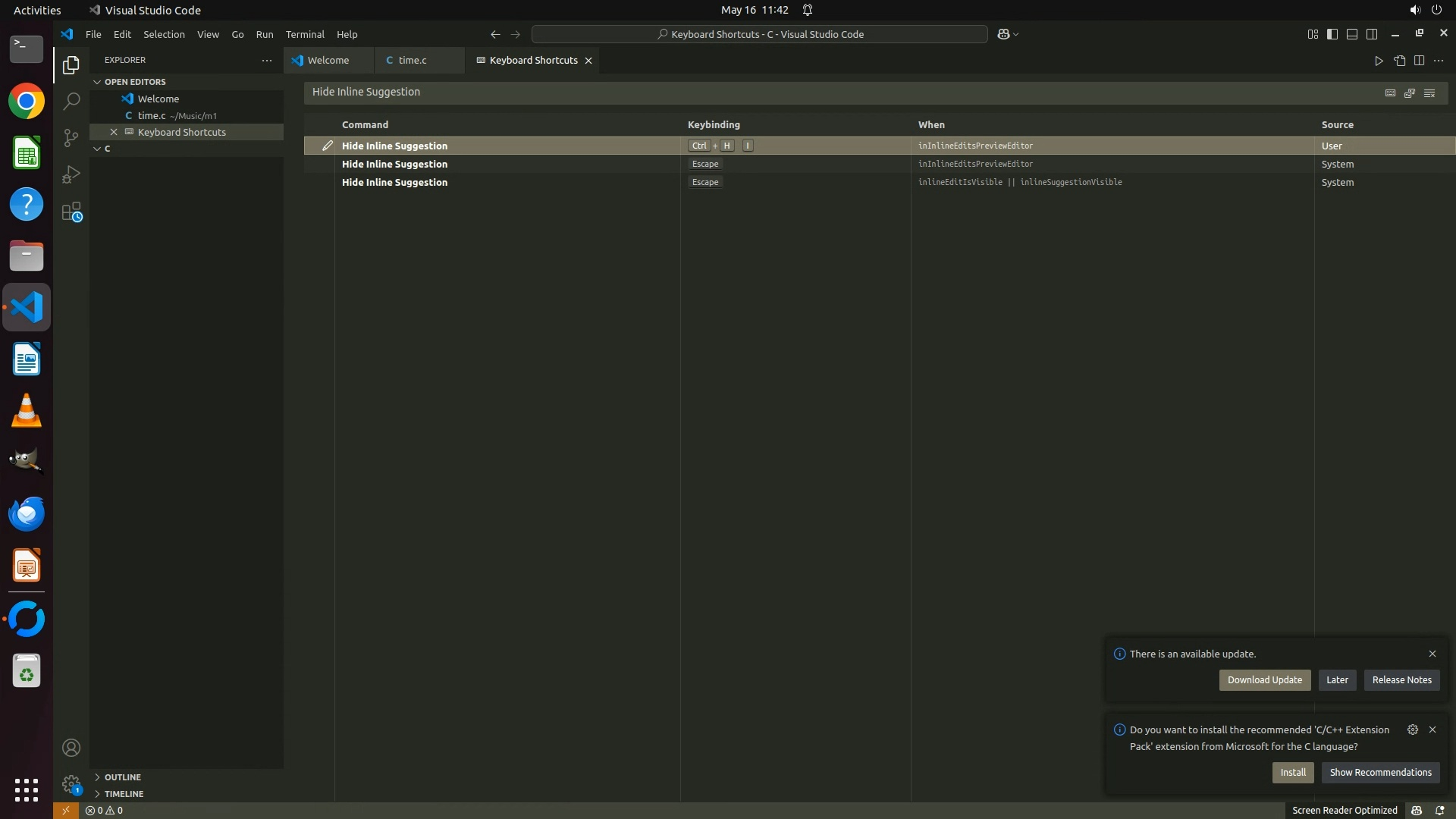Click the edit pencil for Hide Inline Suggestion
Image resolution: width=1456 pixels, height=819 pixels.
[327, 146]
